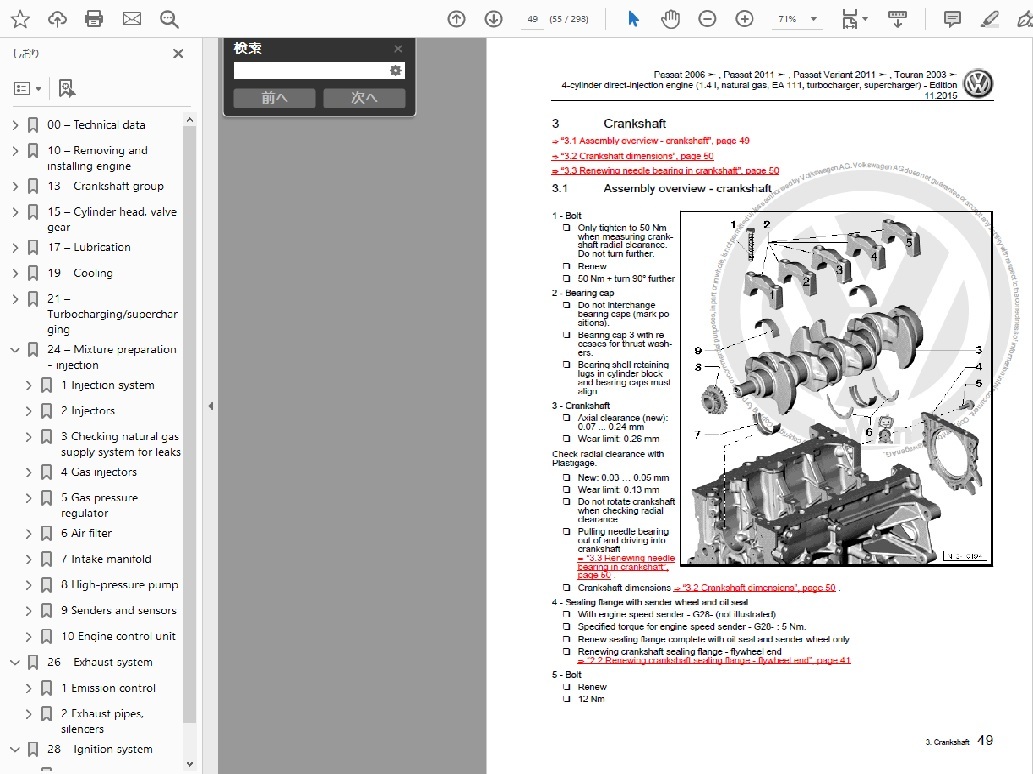Viewport: 1033px width, 774px height.
Task: Open the 28 Ignition system bookmark
Action: [x=99, y=750]
